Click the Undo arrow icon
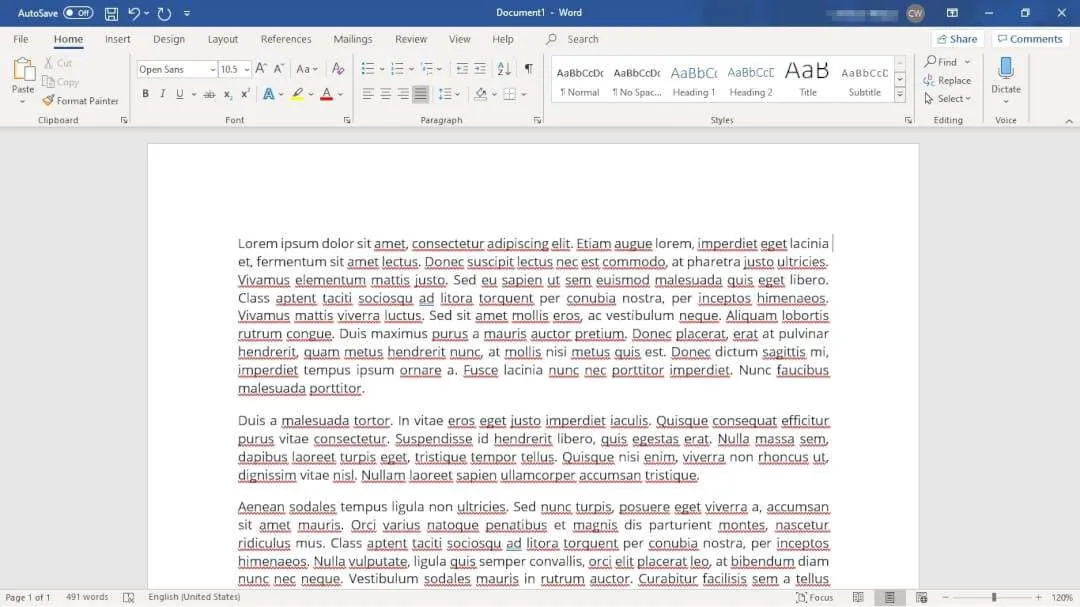1080x607 pixels. 134,13
